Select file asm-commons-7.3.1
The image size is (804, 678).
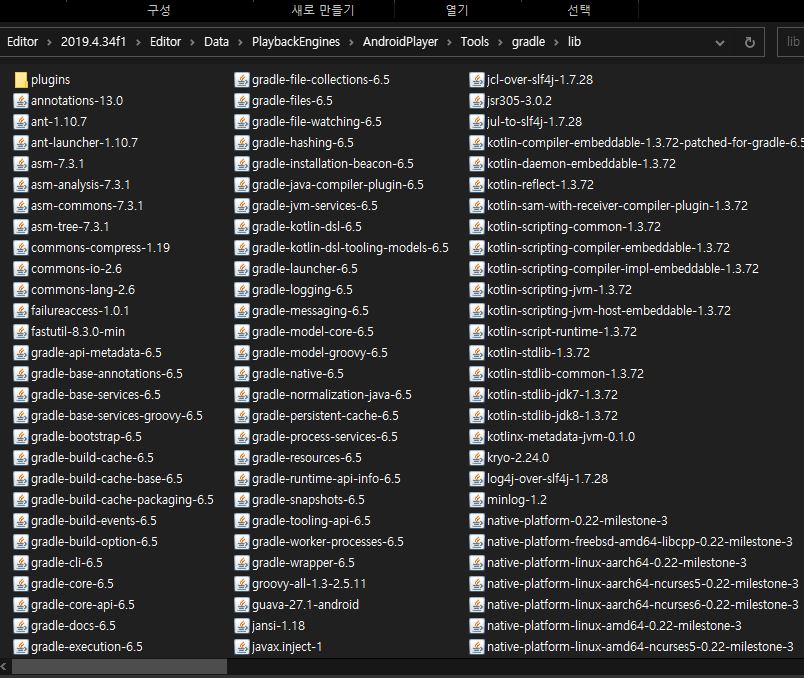(78, 206)
